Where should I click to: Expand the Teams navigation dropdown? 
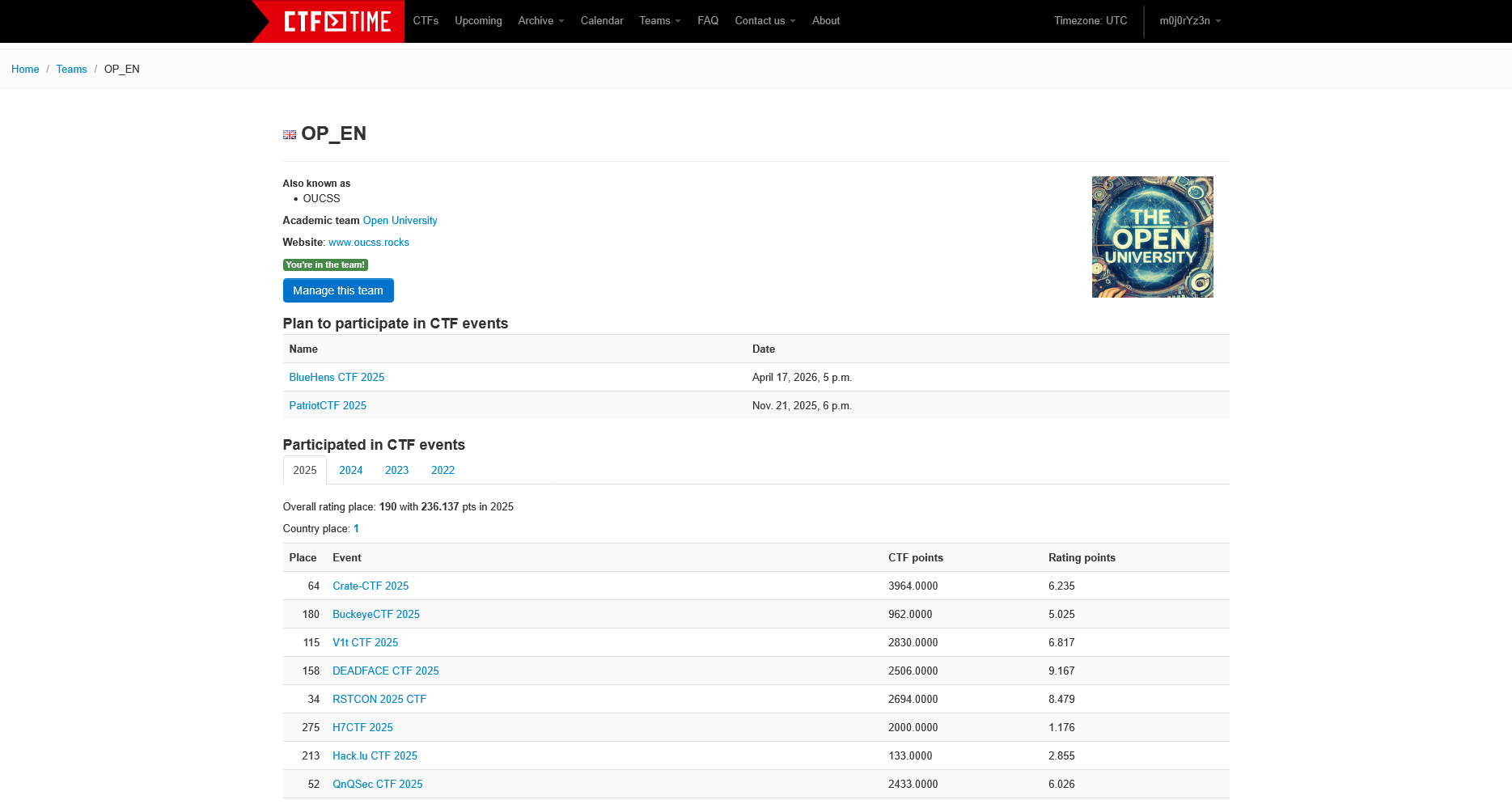tap(659, 21)
